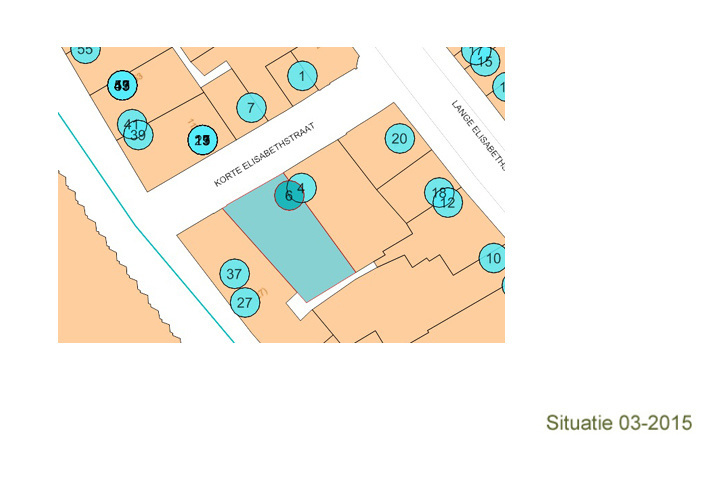Click house number marker 18
710x478 pixels.
tap(437, 190)
